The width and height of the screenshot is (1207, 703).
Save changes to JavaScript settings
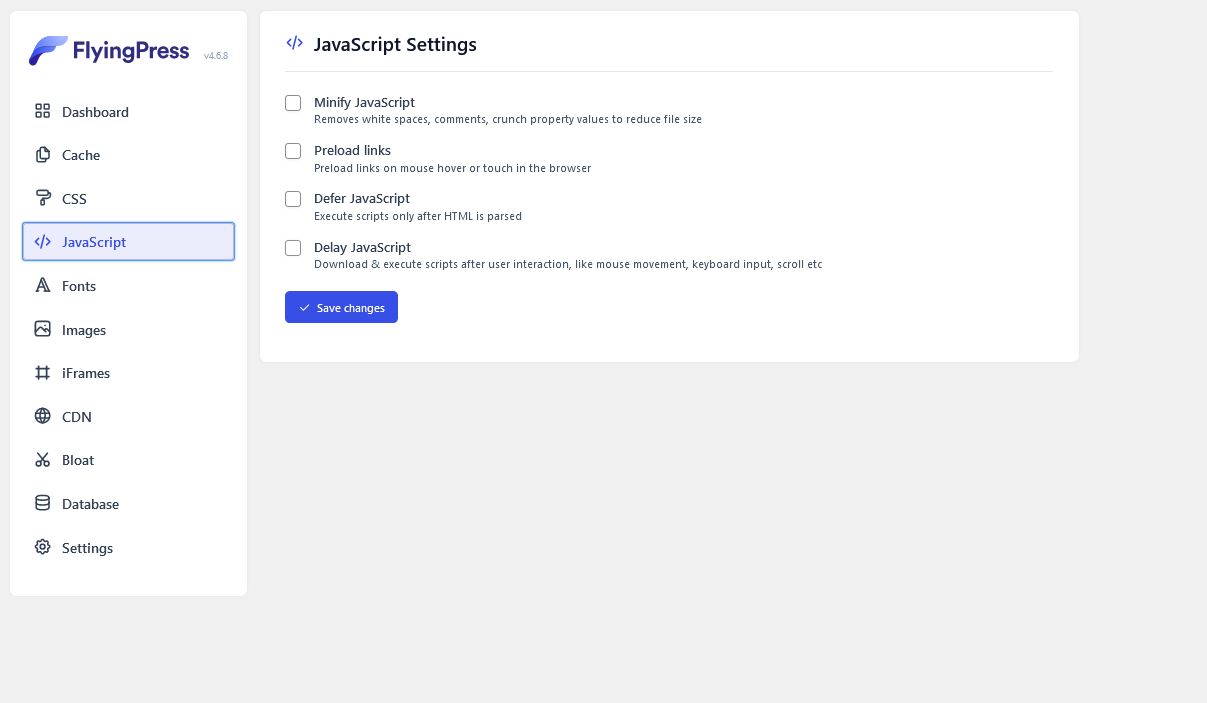tap(341, 307)
